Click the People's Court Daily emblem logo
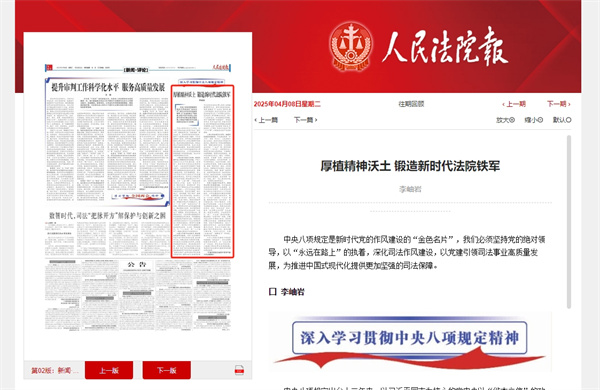This screenshot has height=390, width=600. pyautogui.click(x=351, y=47)
